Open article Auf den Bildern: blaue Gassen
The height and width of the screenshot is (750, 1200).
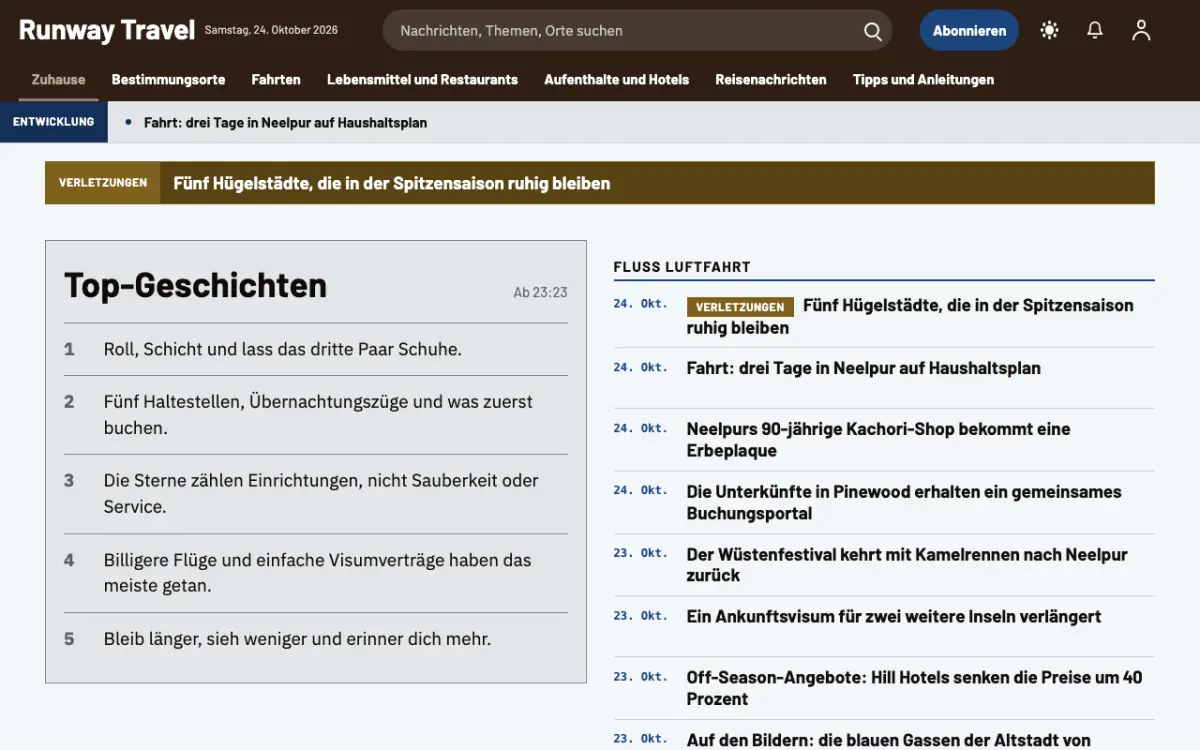pos(889,740)
